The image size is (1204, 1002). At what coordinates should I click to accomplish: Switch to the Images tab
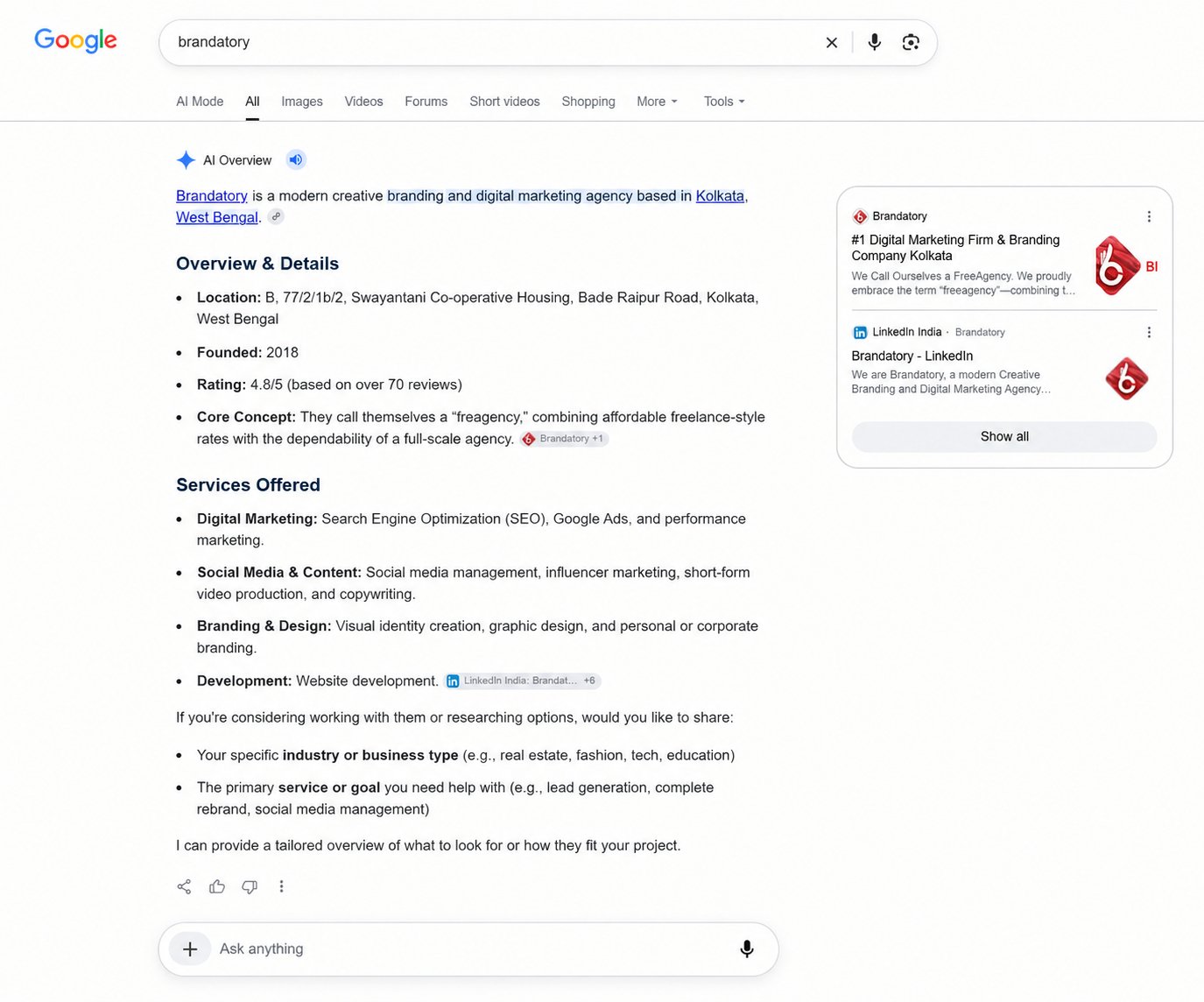click(302, 102)
